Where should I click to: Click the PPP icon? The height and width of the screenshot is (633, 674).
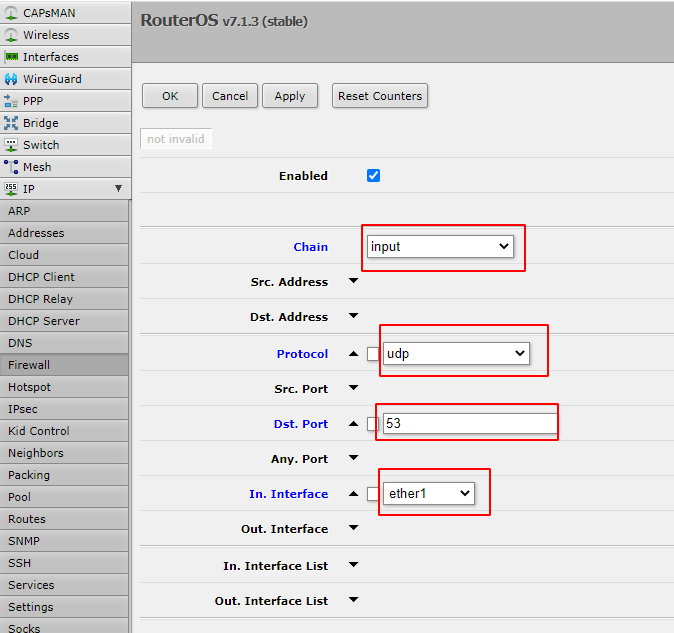tap(11, 101)
